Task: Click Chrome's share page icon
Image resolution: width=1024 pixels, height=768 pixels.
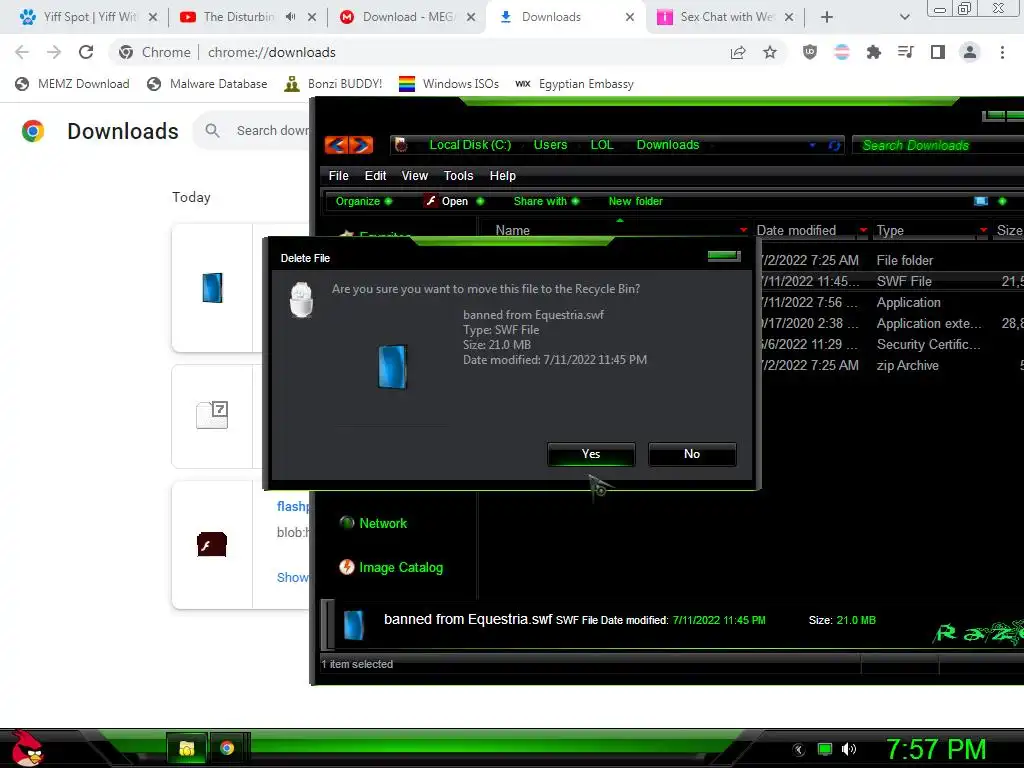Action: coord(738,52)
